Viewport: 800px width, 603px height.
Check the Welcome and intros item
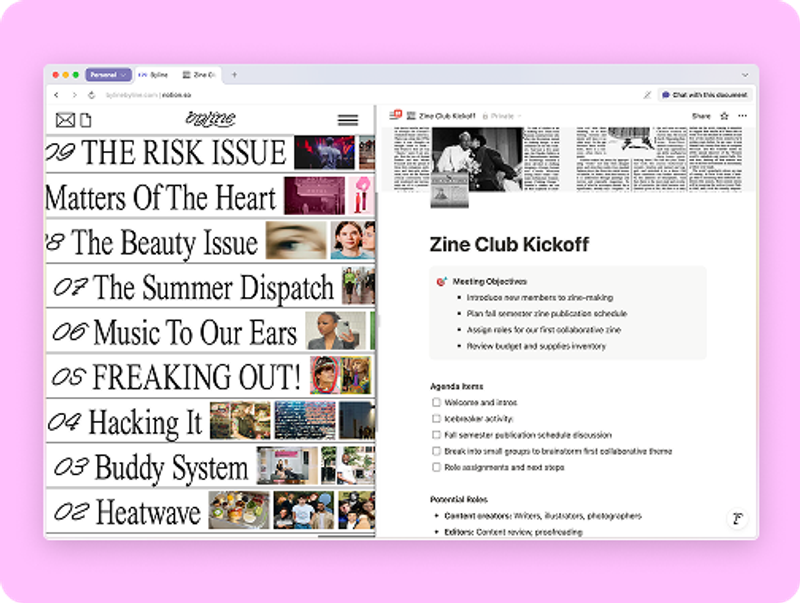(436, 403)
